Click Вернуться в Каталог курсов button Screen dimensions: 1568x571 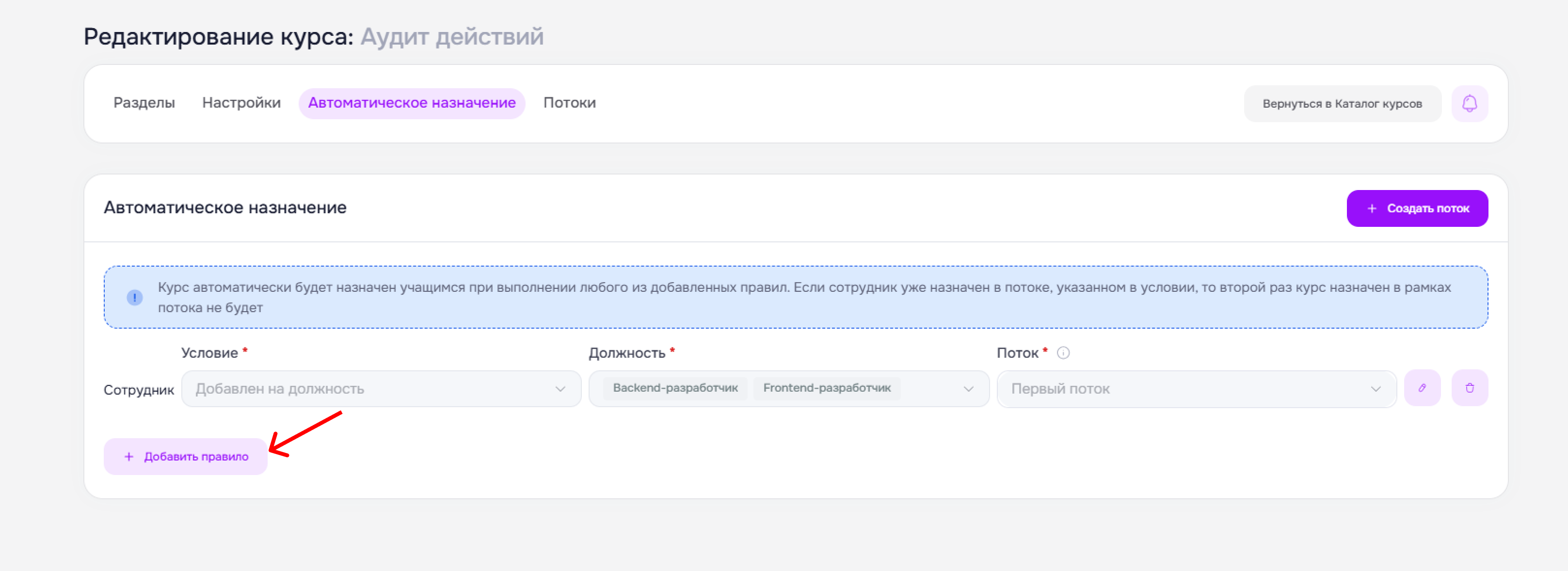(x=1342, y=103)
